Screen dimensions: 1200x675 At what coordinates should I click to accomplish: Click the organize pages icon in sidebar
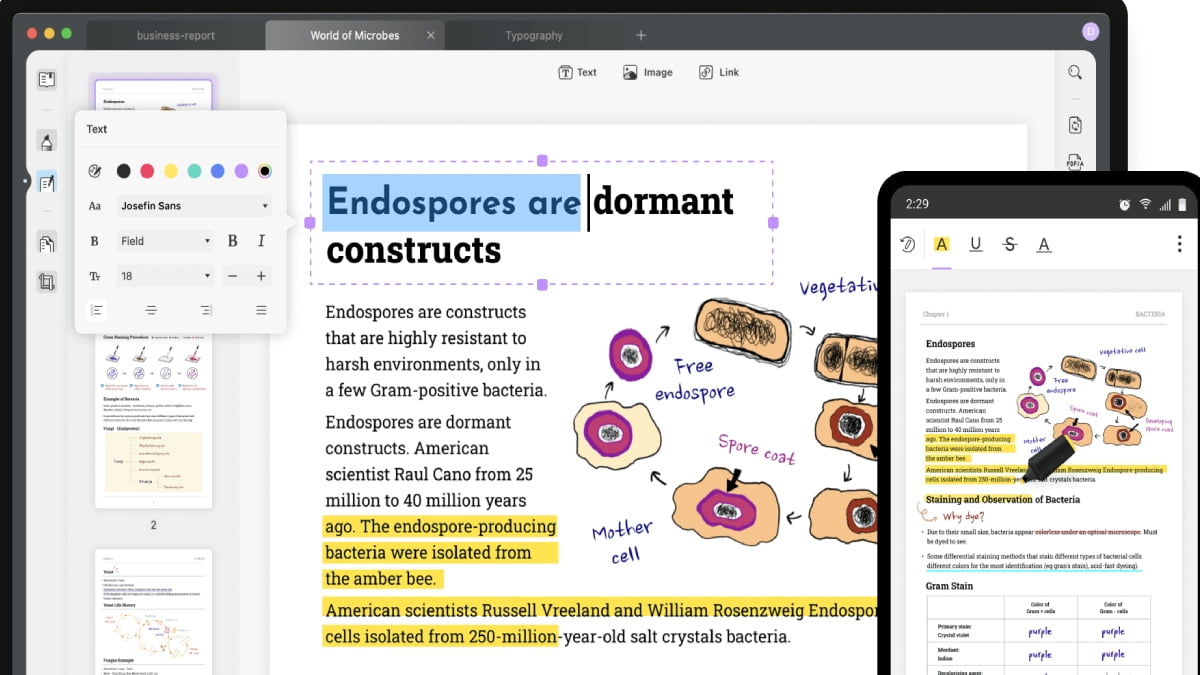click(x=46, y=242)
